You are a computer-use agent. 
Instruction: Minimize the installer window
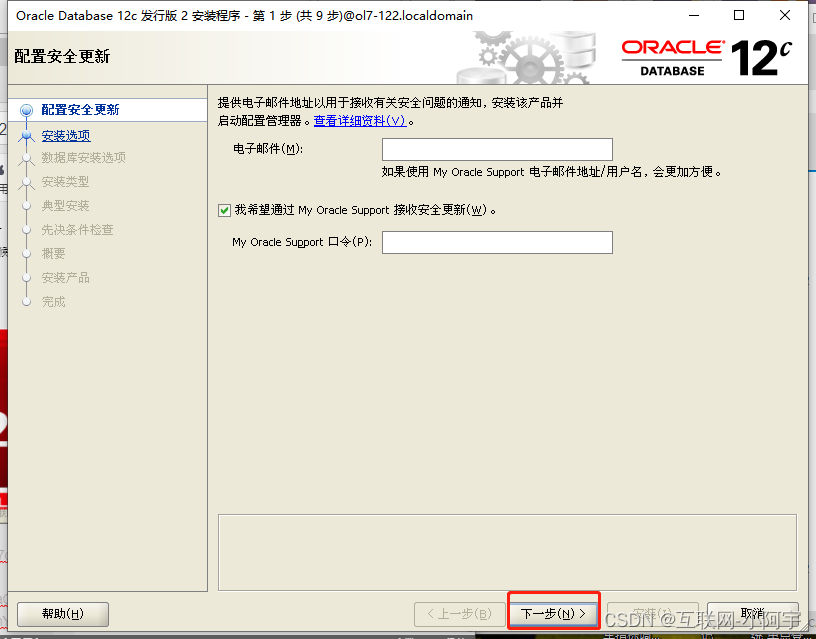[x=694, y=15]
